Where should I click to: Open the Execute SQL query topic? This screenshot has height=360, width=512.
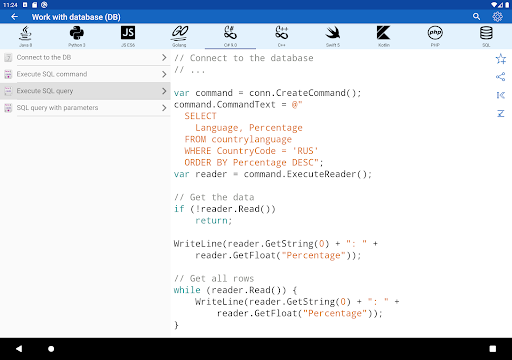click(x=85, y=91)
